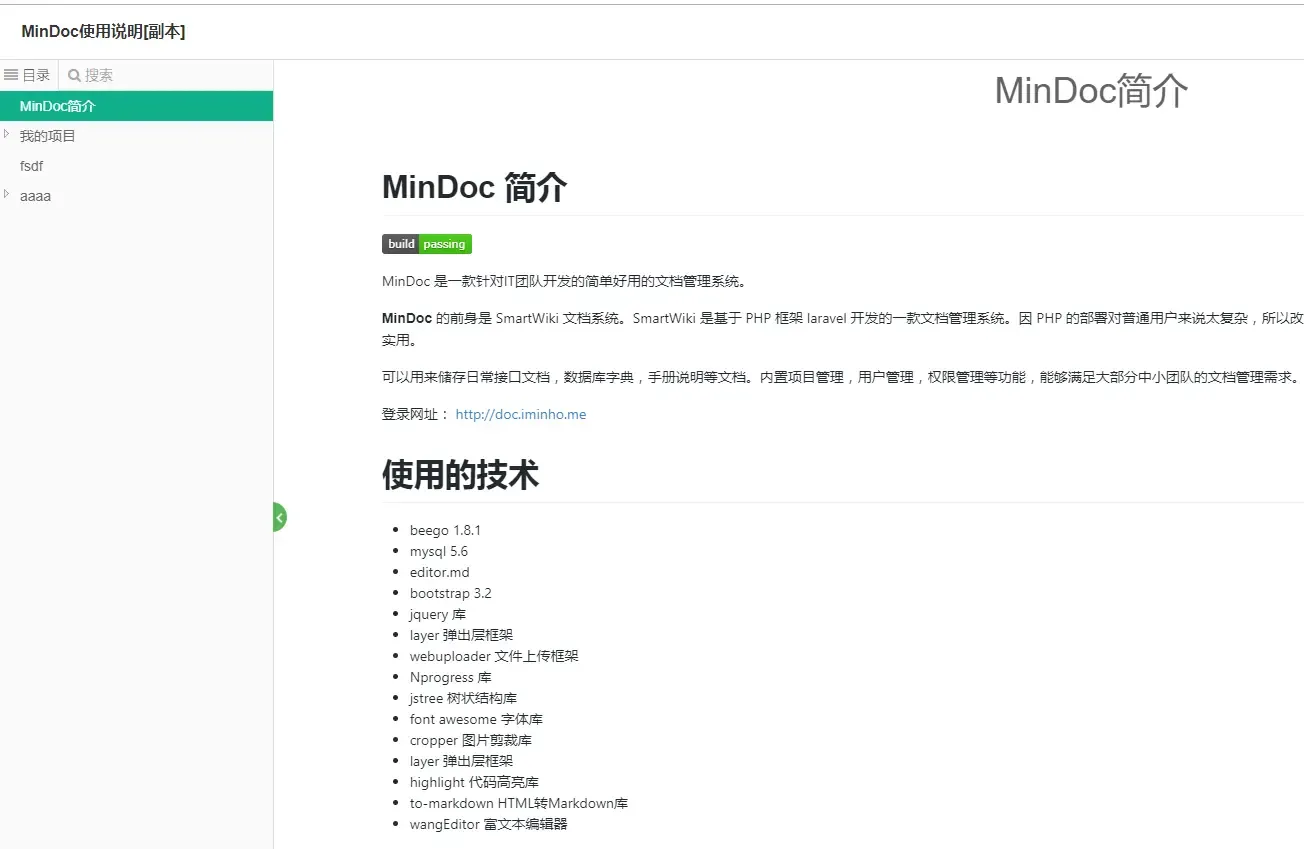Click the beego 1.8.1 bullet item
Image resolution: width=1304 pixels, height=849 pixels.
click(x=445, y=530)
